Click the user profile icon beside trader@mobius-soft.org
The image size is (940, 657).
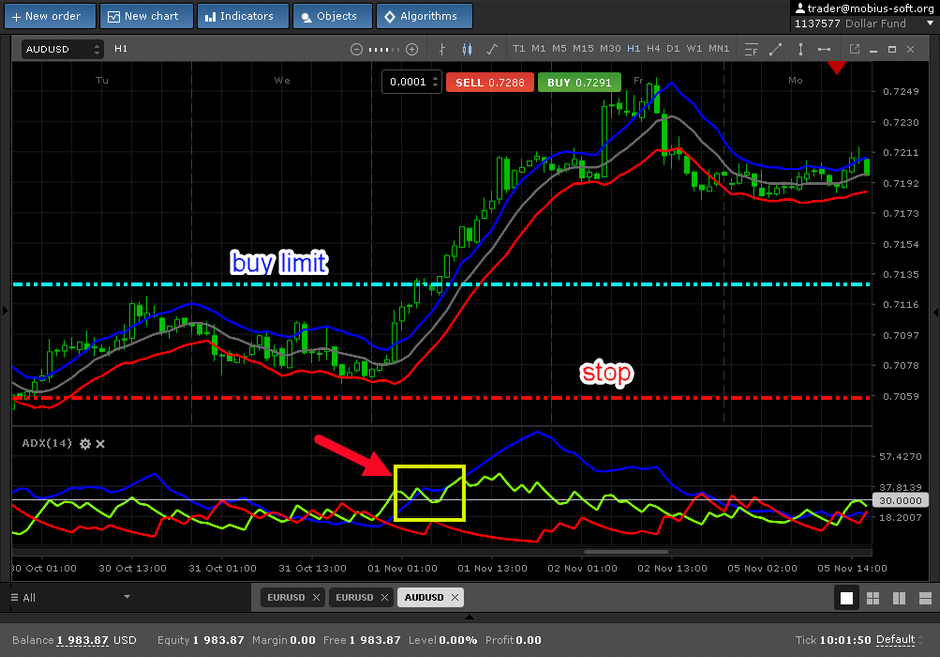tap(800, 8)
